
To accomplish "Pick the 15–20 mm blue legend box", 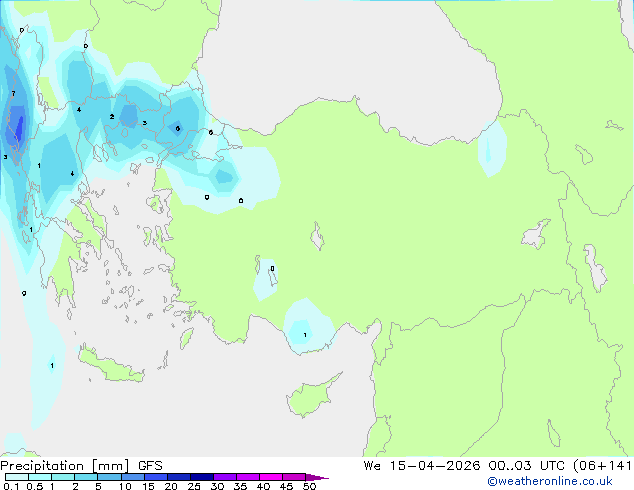I will point(156,477).
